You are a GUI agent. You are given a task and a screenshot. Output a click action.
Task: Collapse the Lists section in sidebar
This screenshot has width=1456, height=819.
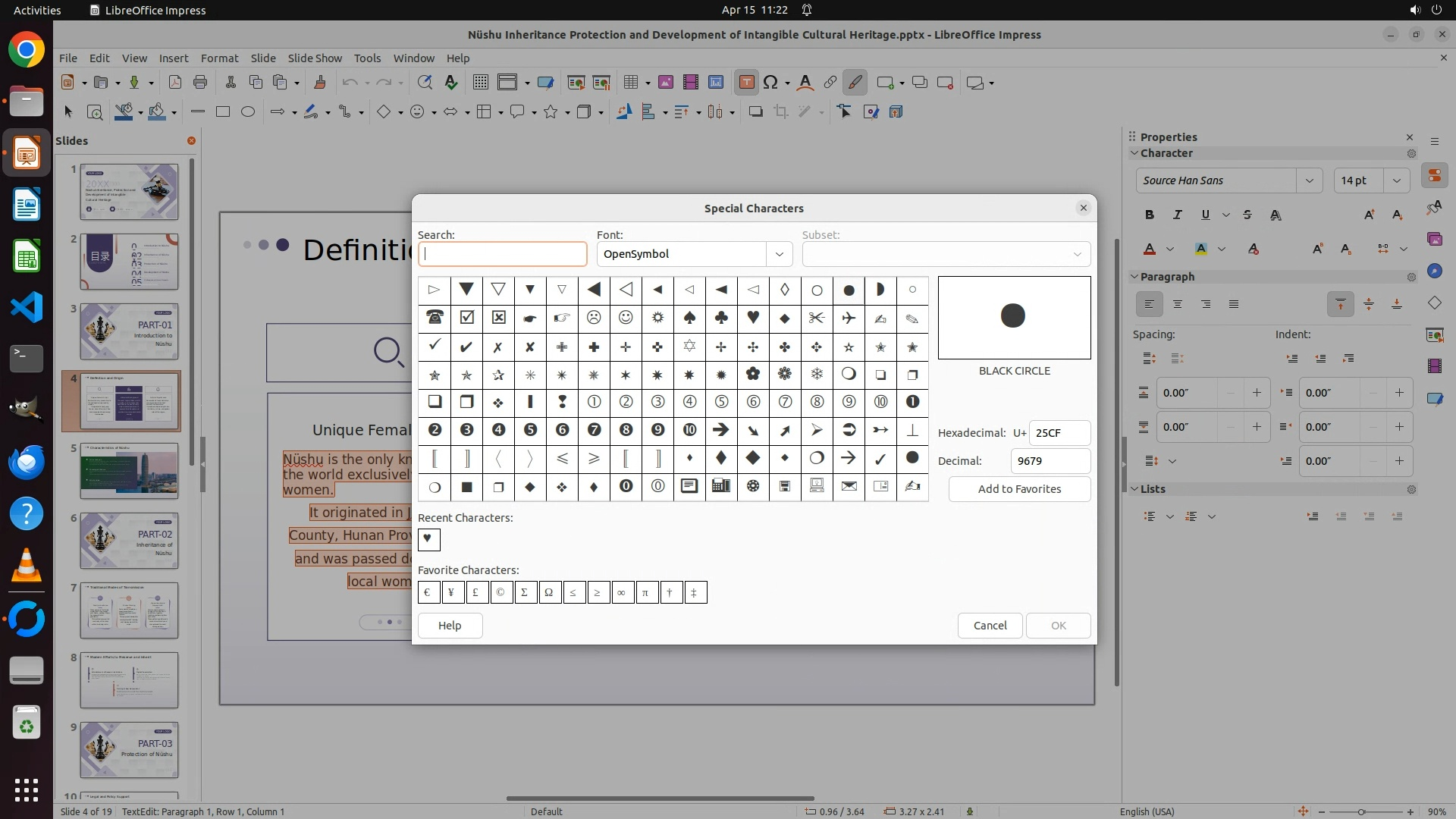point(1134,489)
